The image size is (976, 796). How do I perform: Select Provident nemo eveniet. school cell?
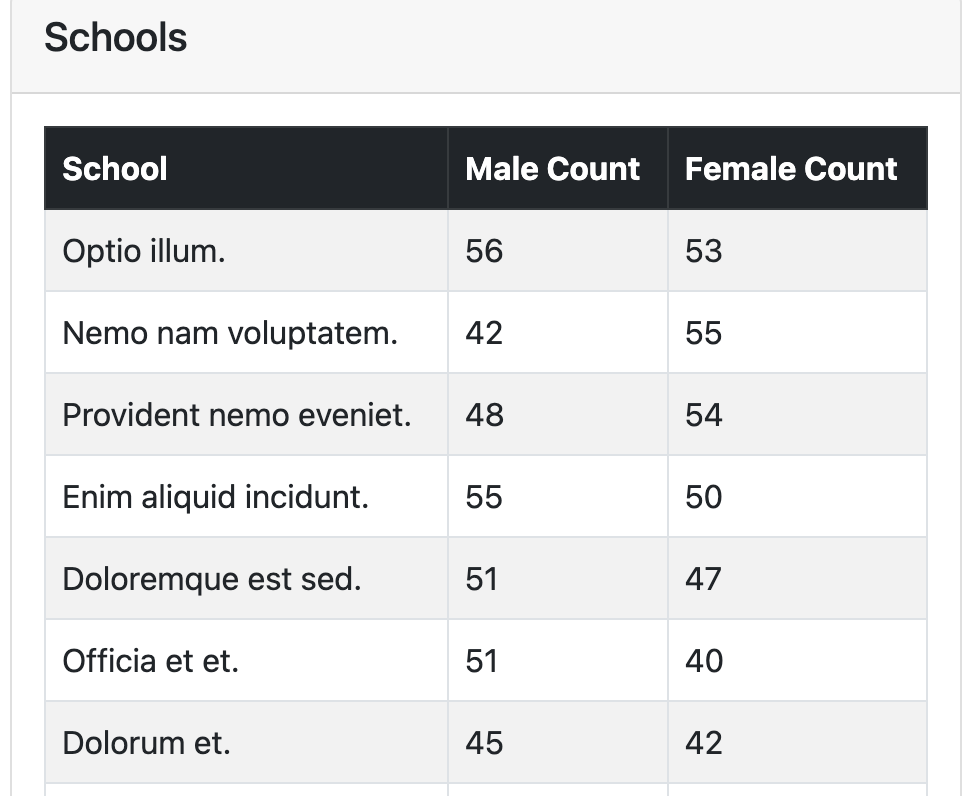click(246, 415)
